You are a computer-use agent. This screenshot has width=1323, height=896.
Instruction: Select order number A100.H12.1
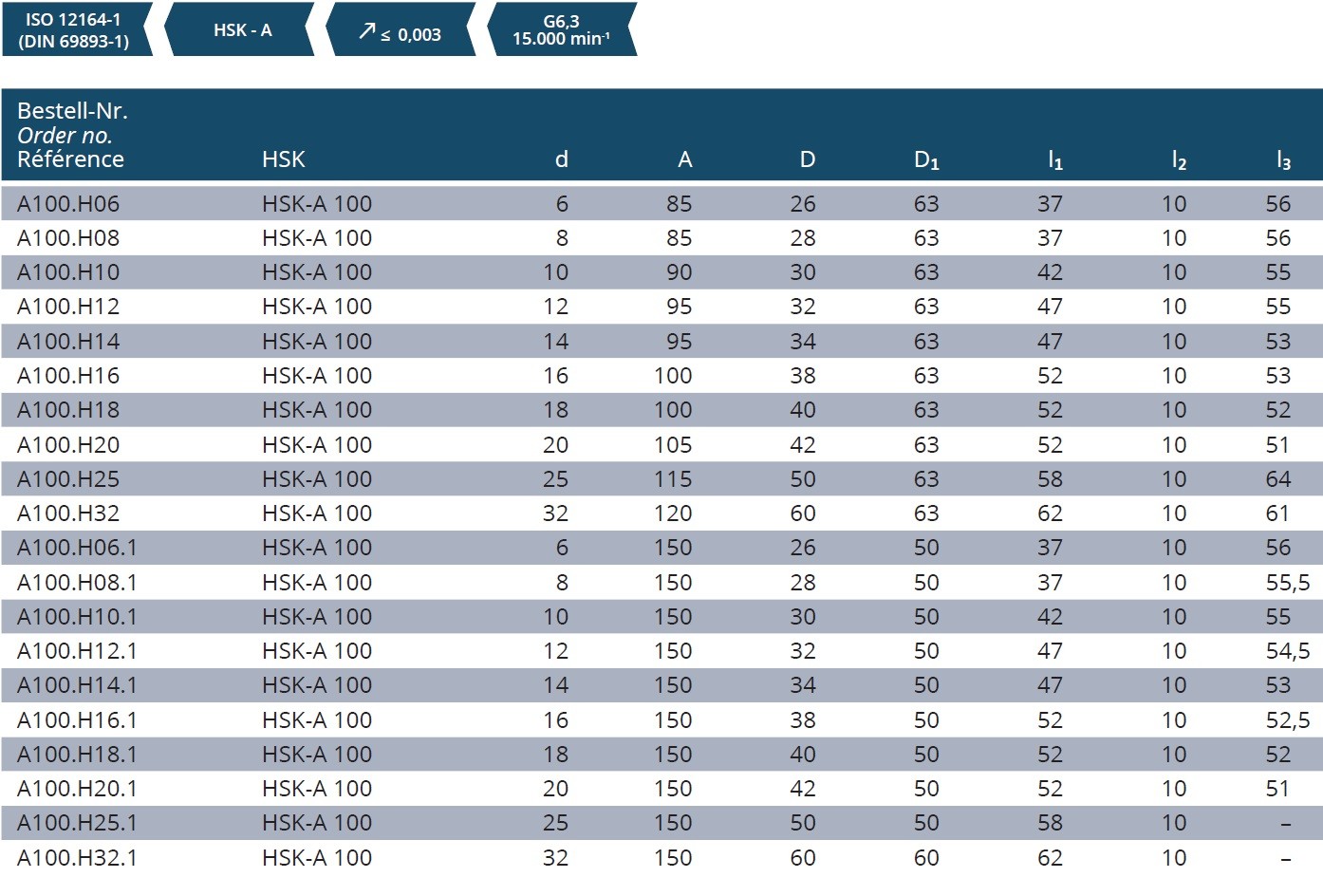(77, 651)
